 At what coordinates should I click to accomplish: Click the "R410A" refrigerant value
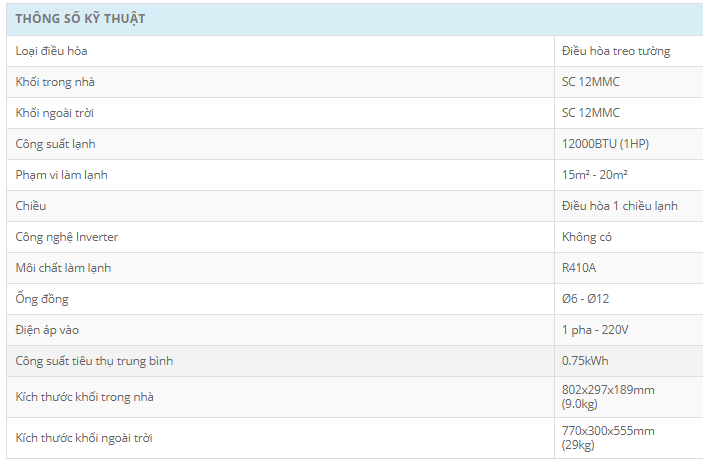(580, 268)
